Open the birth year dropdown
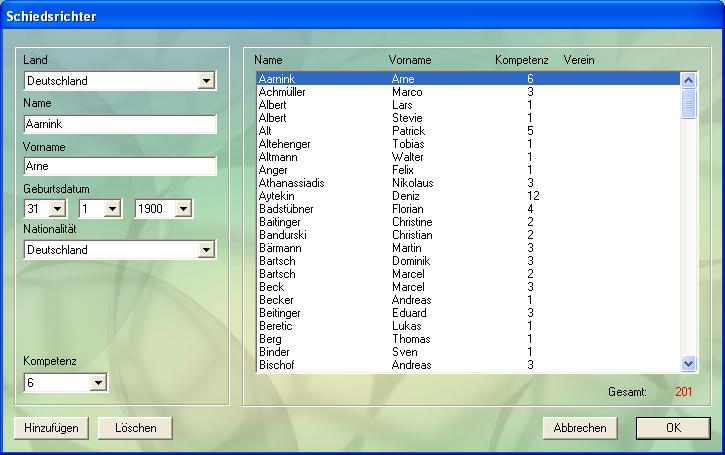The width and height of the screenshot is (725, 455). [x=183, y=209]
